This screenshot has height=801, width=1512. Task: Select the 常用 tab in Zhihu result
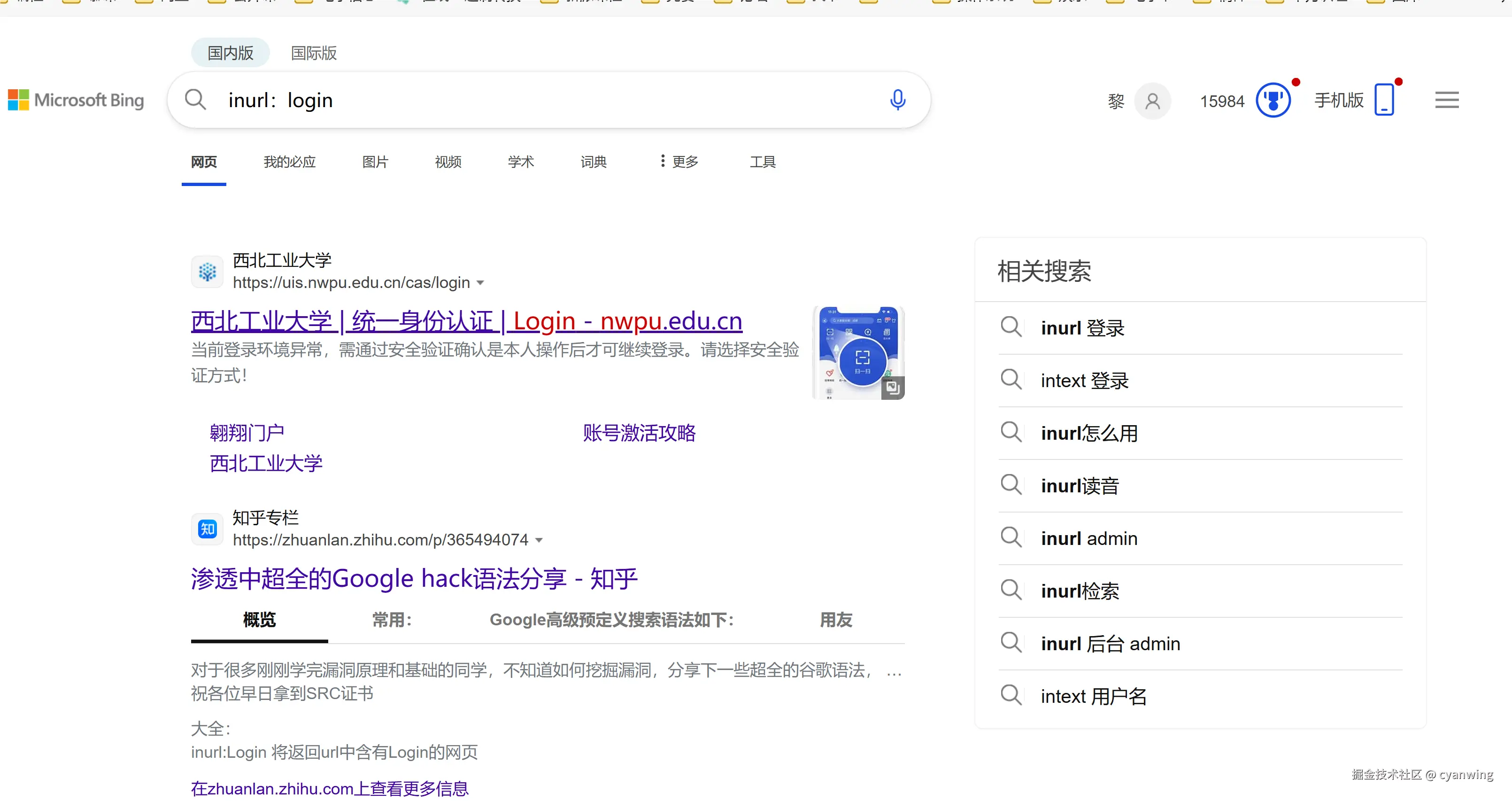[392, 620]
